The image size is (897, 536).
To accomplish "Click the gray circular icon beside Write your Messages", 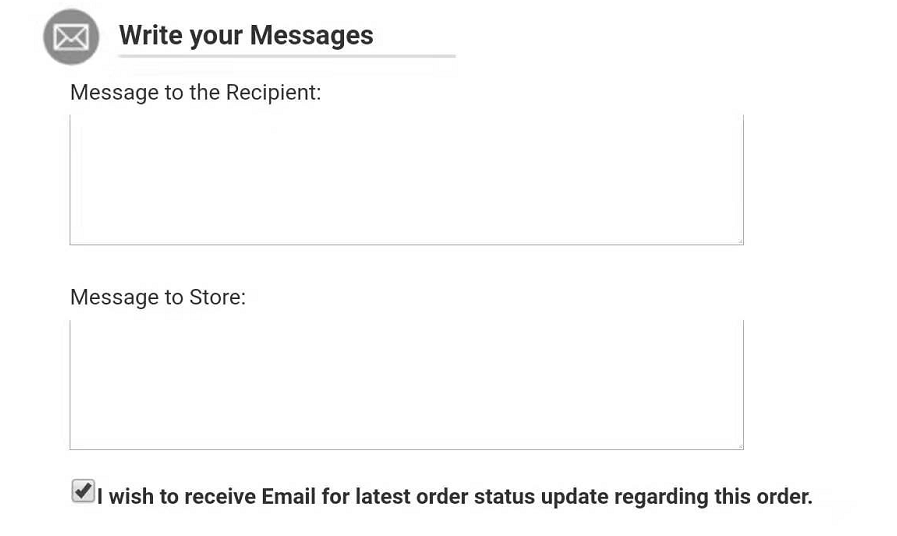I will click(x=71, y=37).
